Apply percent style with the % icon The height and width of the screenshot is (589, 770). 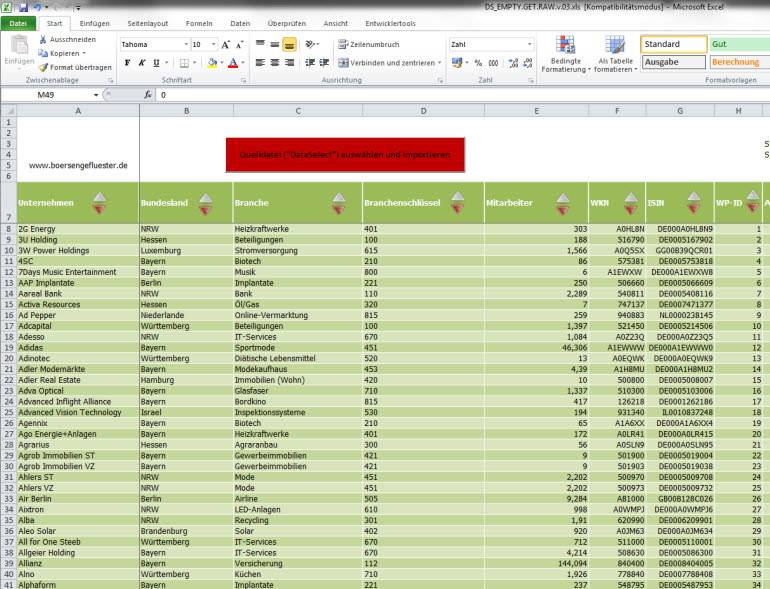pyautogui.click(x=478, y=63)
